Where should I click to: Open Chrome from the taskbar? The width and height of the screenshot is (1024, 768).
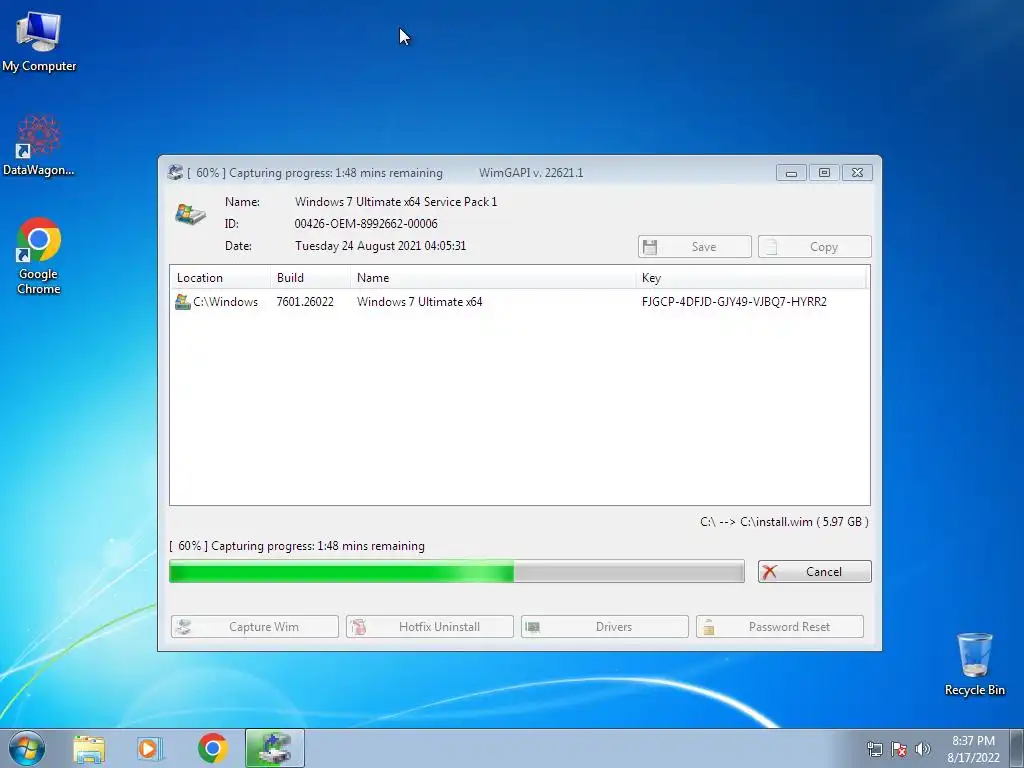[x=212, y=748]
